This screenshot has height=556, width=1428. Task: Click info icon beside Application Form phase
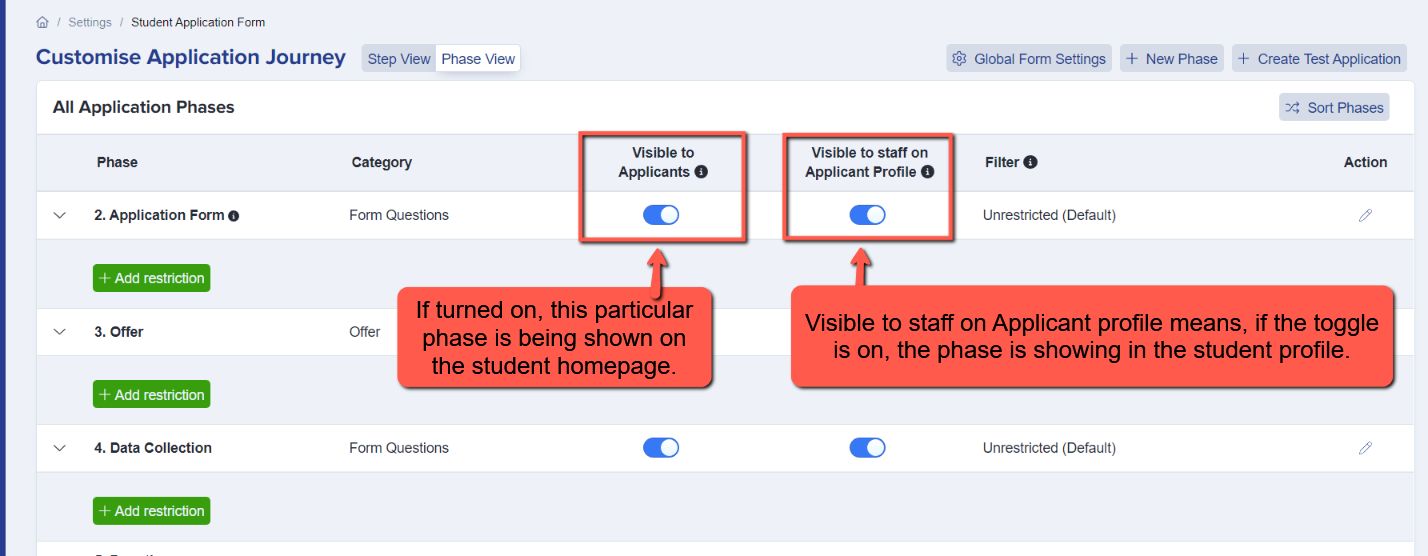[234, 215]
